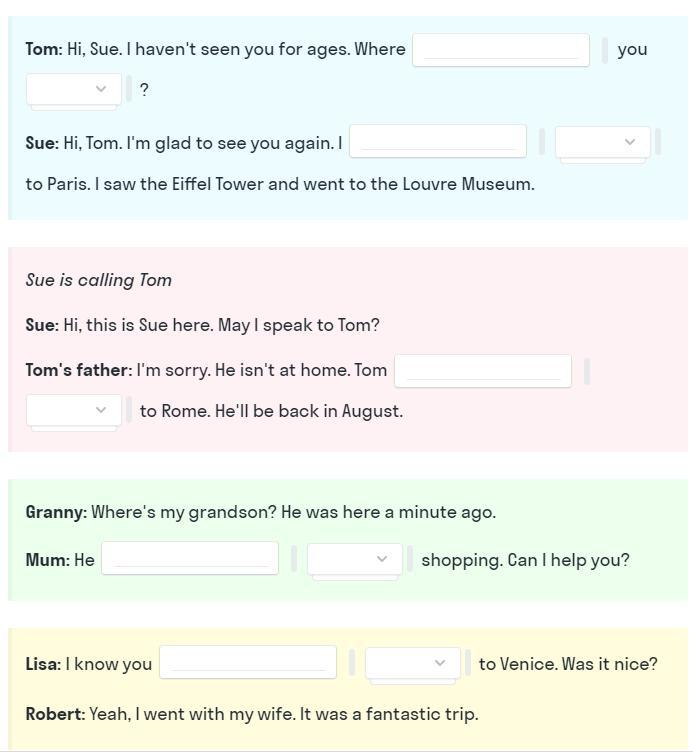Screen dimensions: 693x753
Task: Click the "Tom:" label in first dialogue
Action: (x=44, y=50)
